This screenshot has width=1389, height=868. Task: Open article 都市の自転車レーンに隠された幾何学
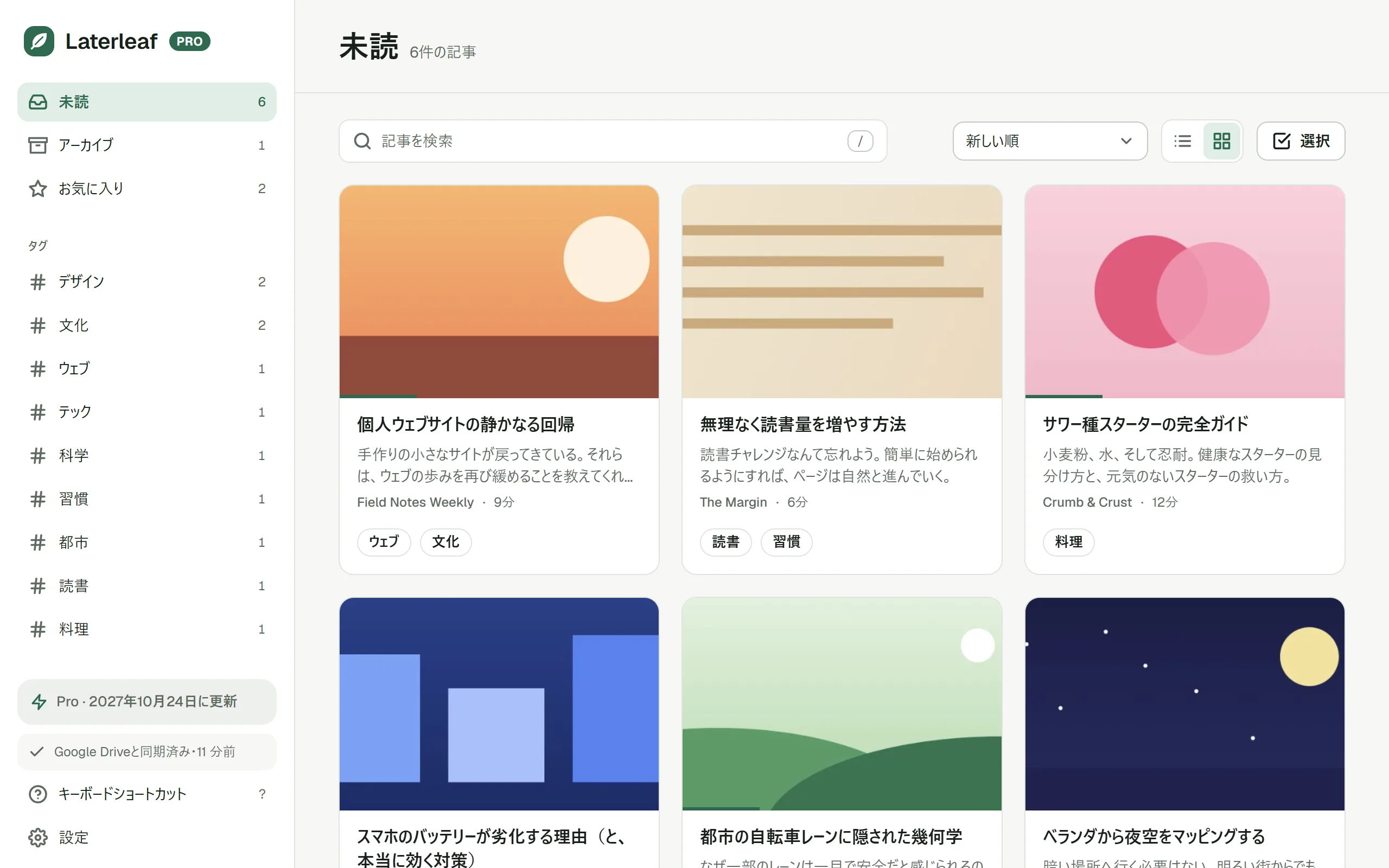point(831,837)
